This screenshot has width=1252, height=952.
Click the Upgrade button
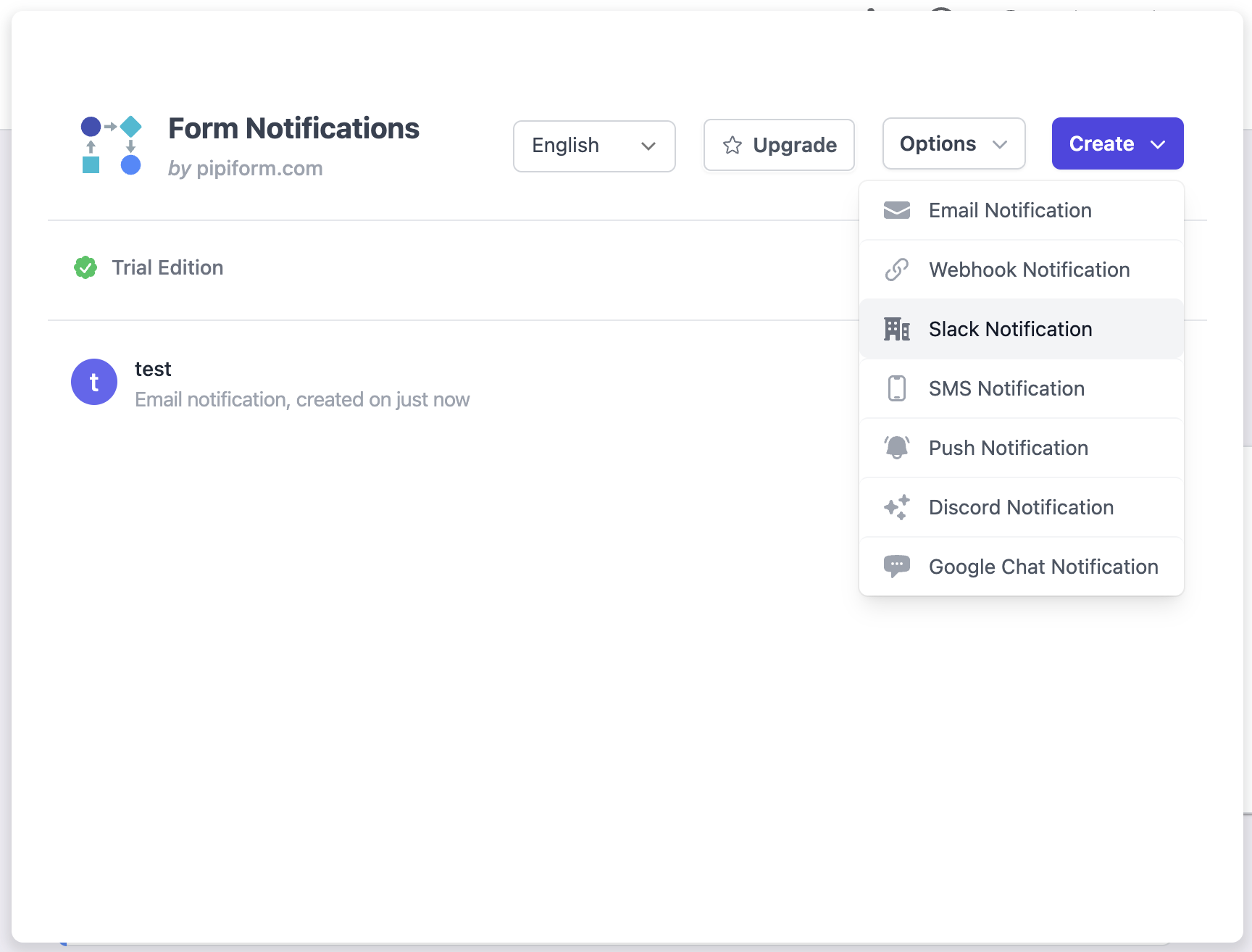click(x=779, y=145)
